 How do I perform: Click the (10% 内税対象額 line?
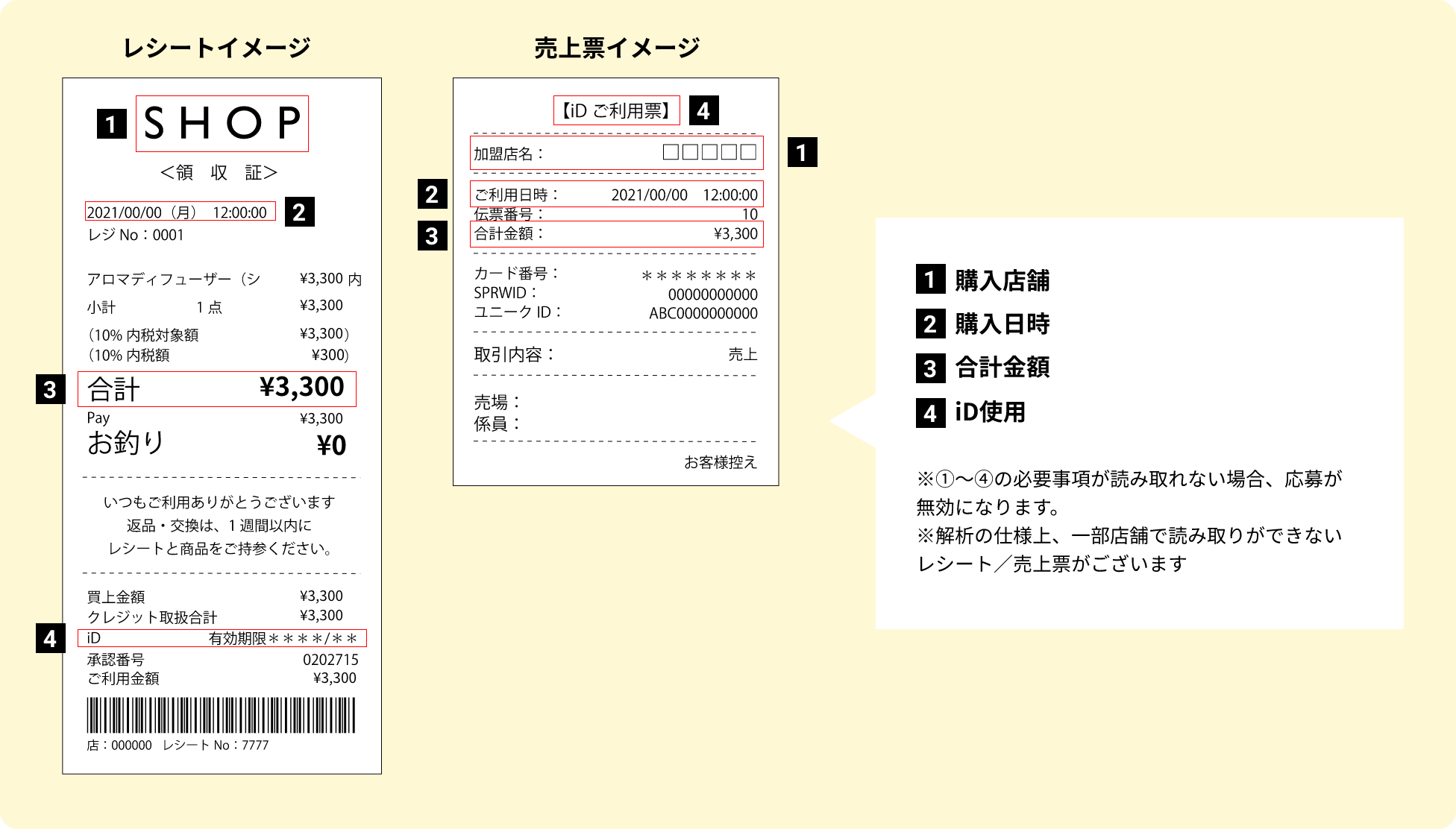[x=218, y=335]
